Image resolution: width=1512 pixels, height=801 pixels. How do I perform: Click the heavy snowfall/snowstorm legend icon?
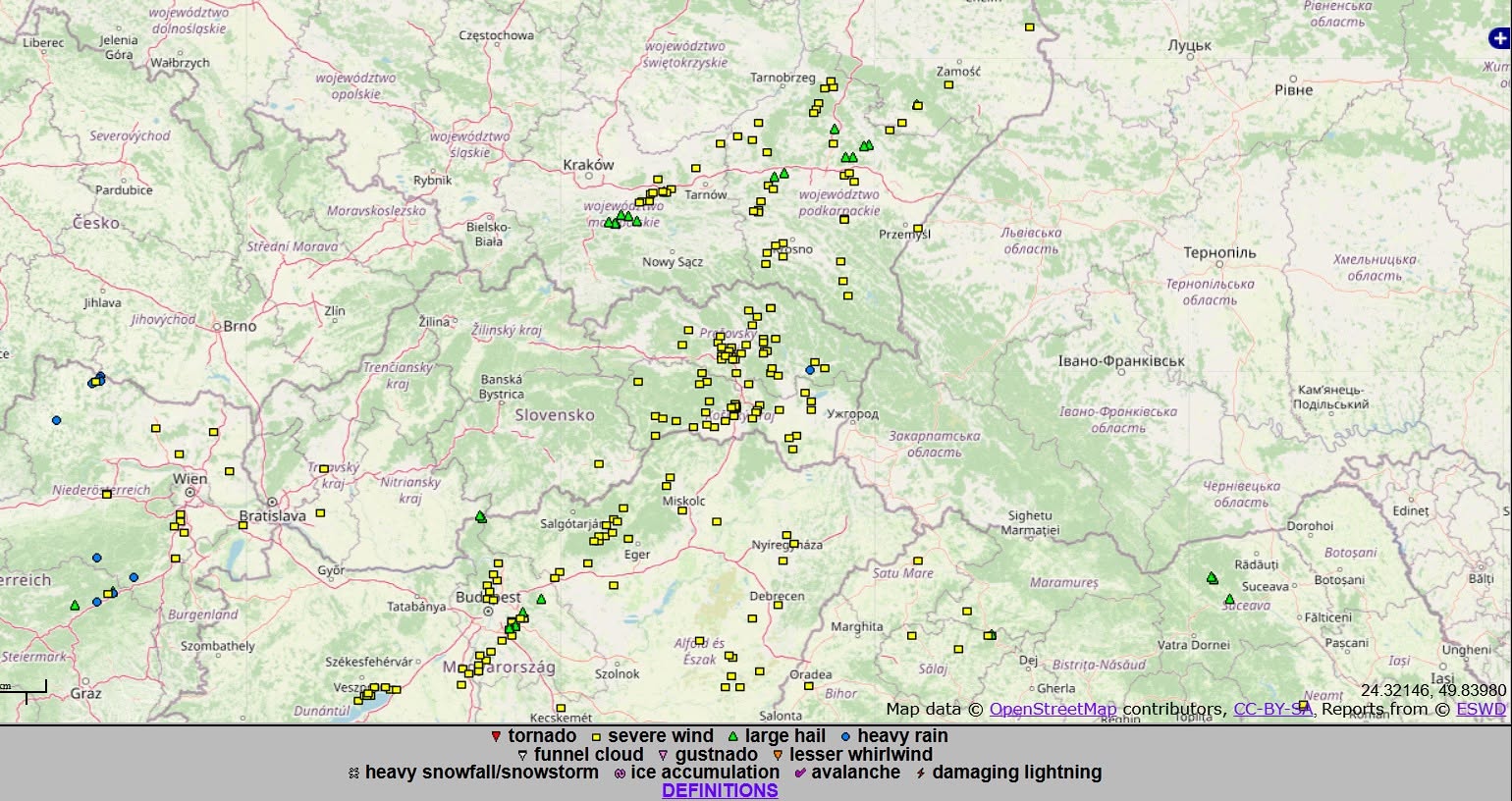(353, 774)
